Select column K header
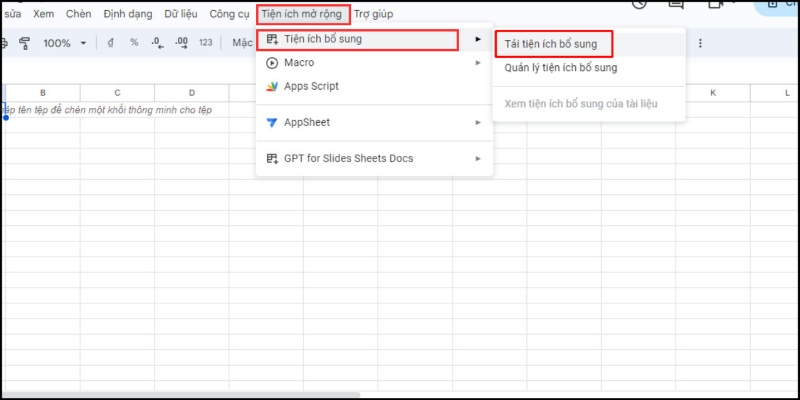The height and width of the screenshot is (400, 800). (713, 93)
